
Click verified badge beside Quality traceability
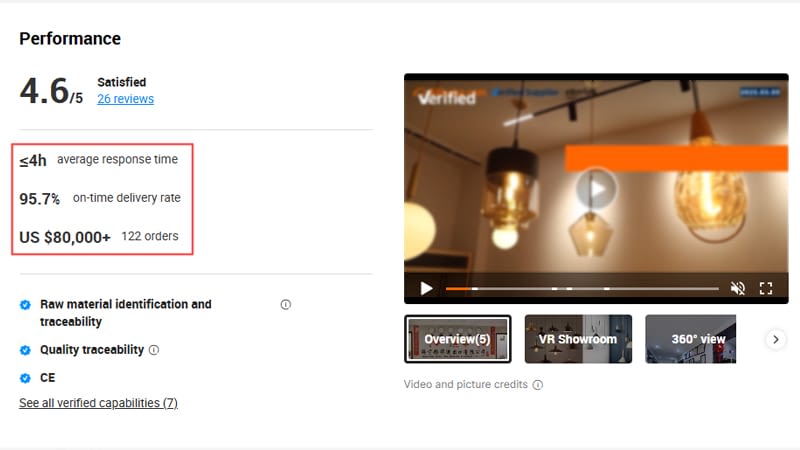pyautogui.click(x=25, y=350)
